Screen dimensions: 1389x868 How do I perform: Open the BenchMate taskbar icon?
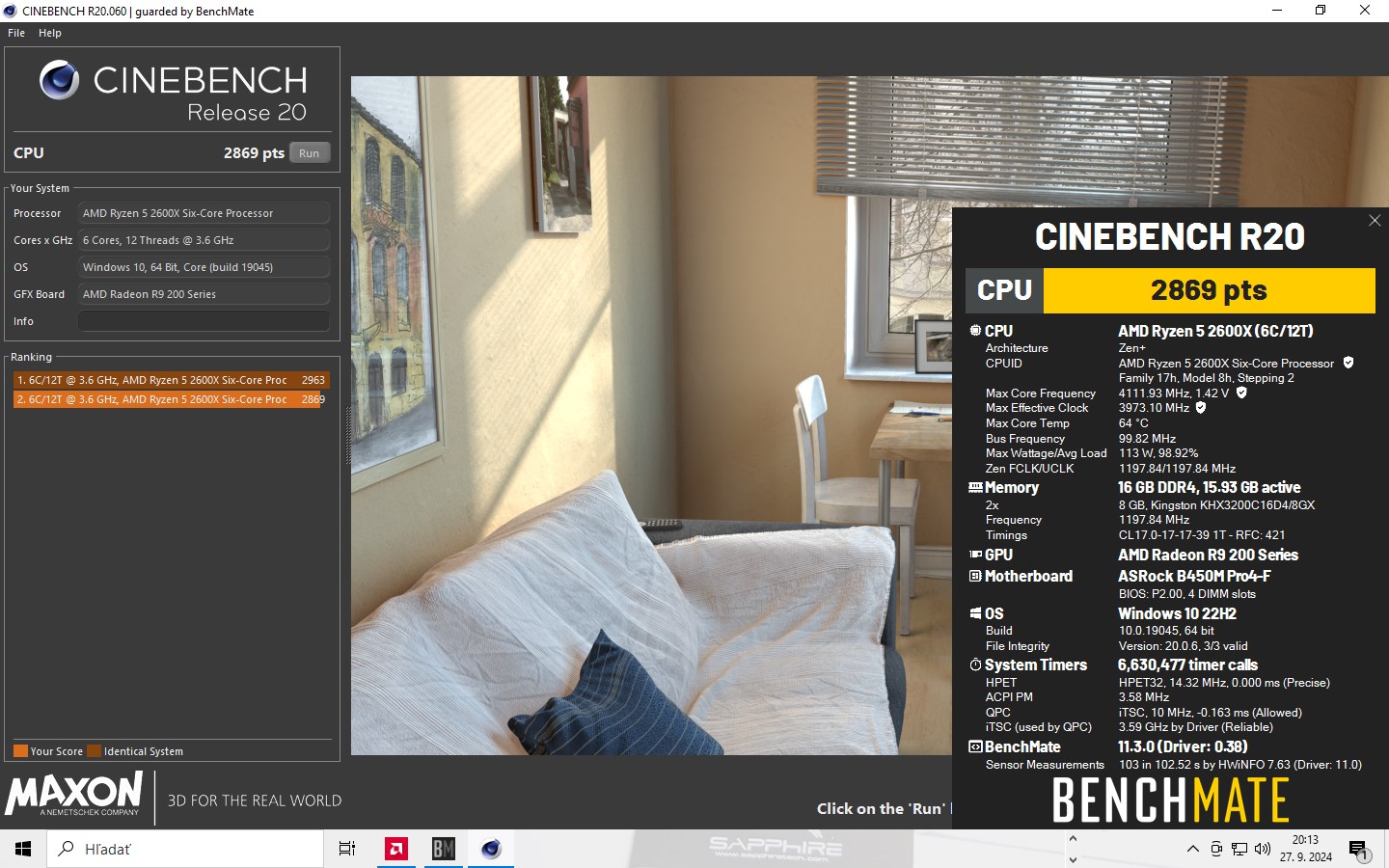pyautogui.click(x=443, y=849)
